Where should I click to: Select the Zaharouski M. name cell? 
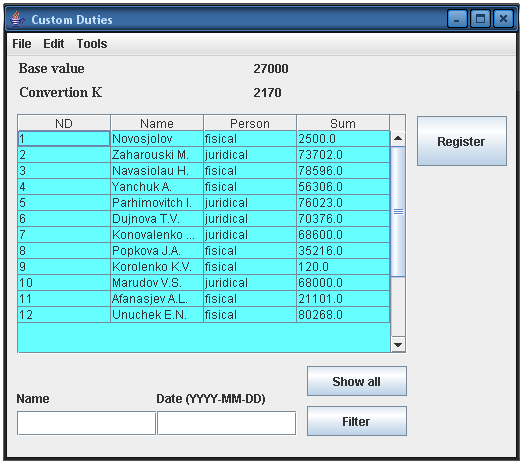point(157,155)
